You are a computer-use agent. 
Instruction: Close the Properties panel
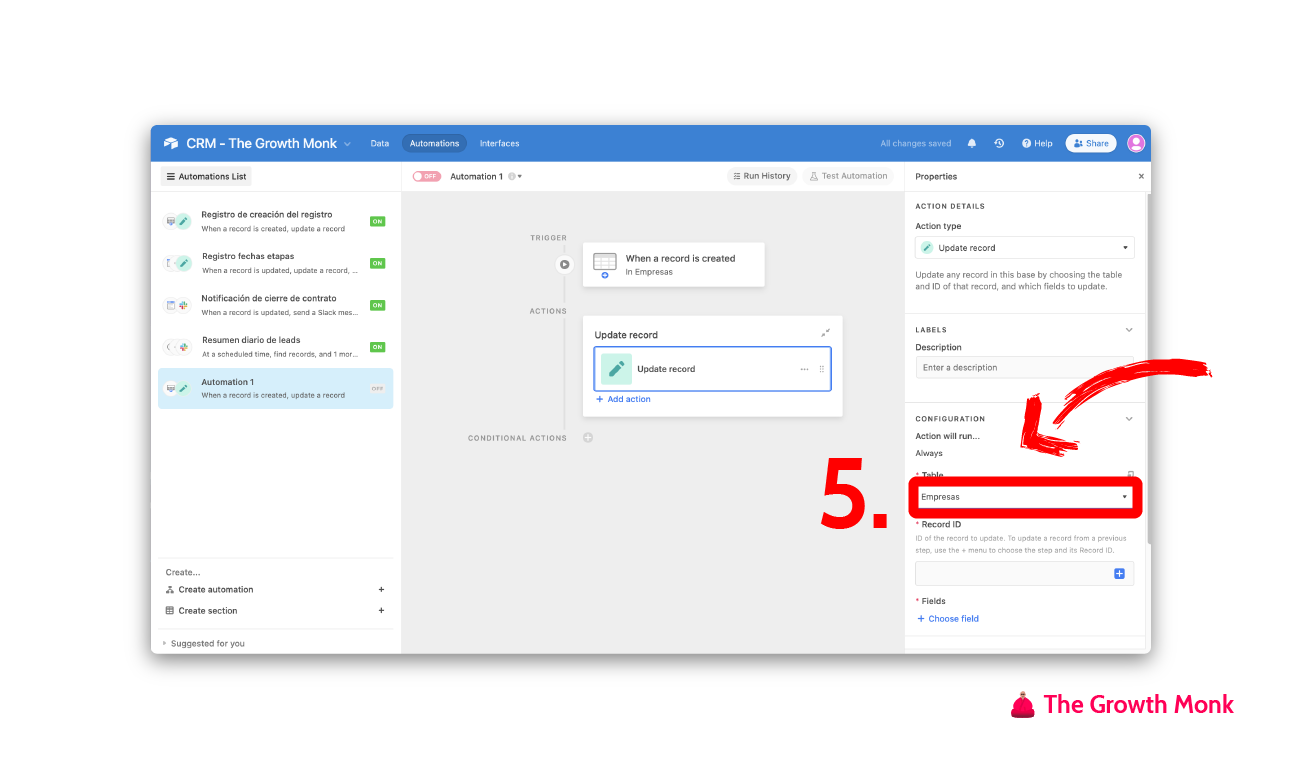pos(1141,176)
